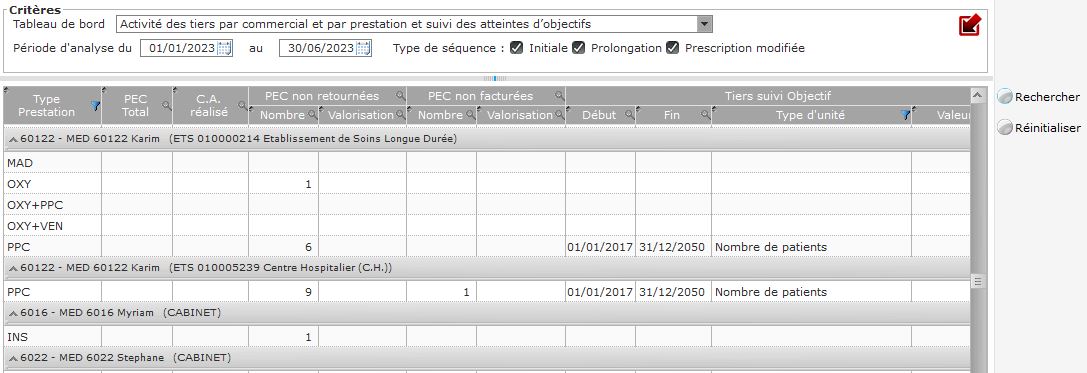Click the PEC non facturées group search icon
Screen dimensions: 1087x373
559,96
